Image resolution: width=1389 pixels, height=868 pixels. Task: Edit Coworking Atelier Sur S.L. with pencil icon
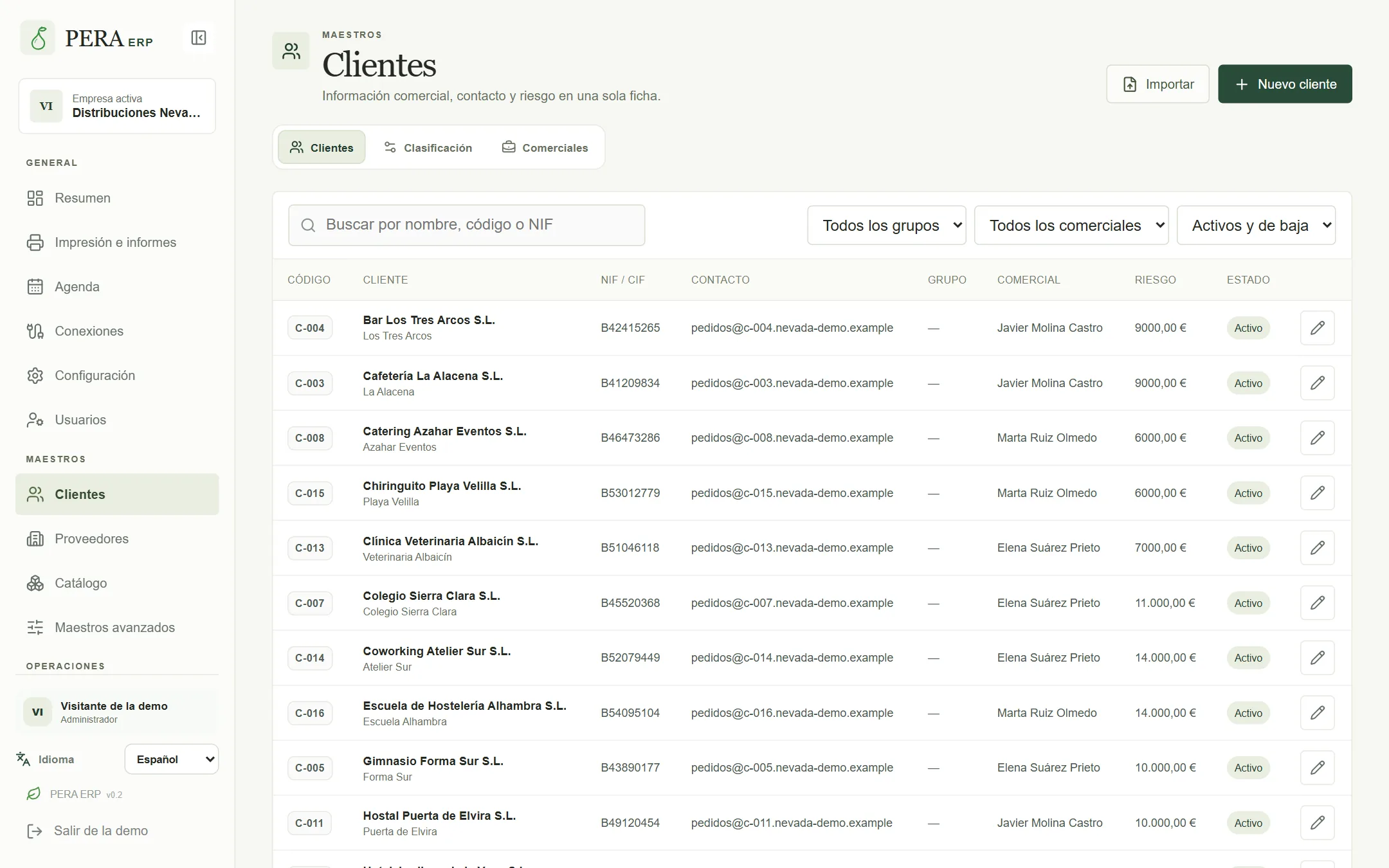(1317, 658)
